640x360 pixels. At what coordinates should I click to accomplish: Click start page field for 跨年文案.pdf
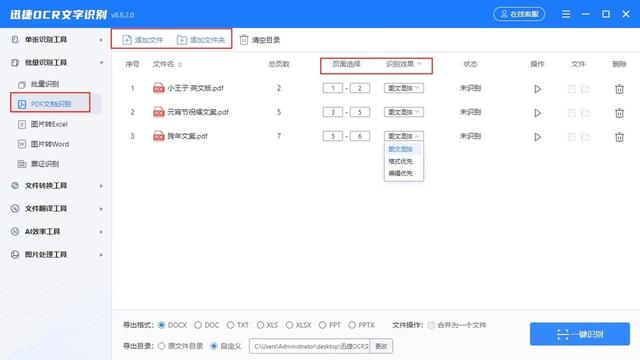333,136
